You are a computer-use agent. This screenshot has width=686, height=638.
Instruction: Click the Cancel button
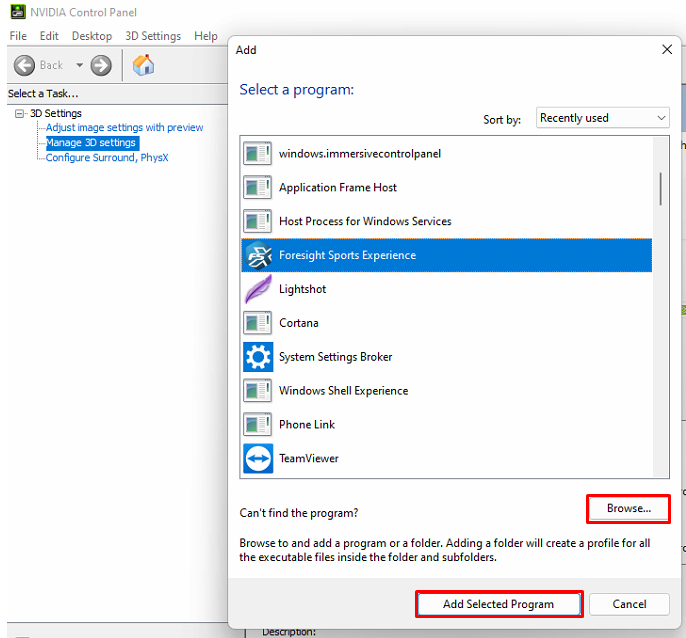(x=629, y=604)
